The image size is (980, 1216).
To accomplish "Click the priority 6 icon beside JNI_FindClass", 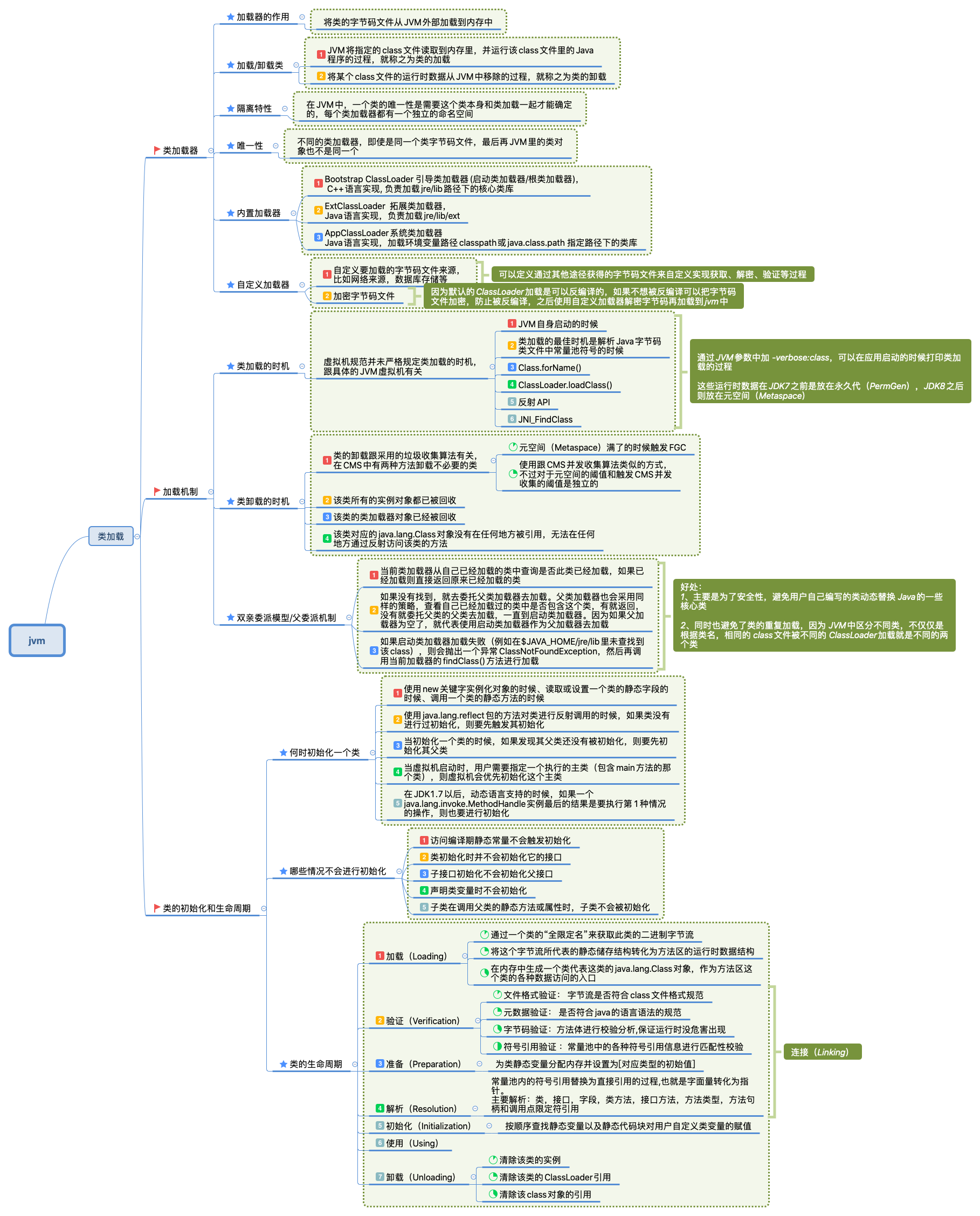I will (x=512, y=419).
